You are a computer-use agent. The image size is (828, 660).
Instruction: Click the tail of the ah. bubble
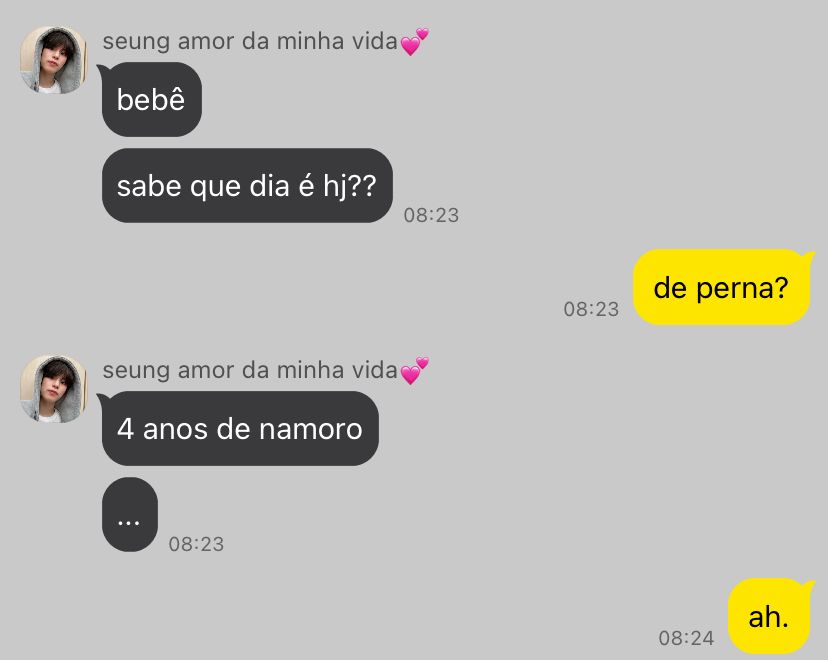810,586
